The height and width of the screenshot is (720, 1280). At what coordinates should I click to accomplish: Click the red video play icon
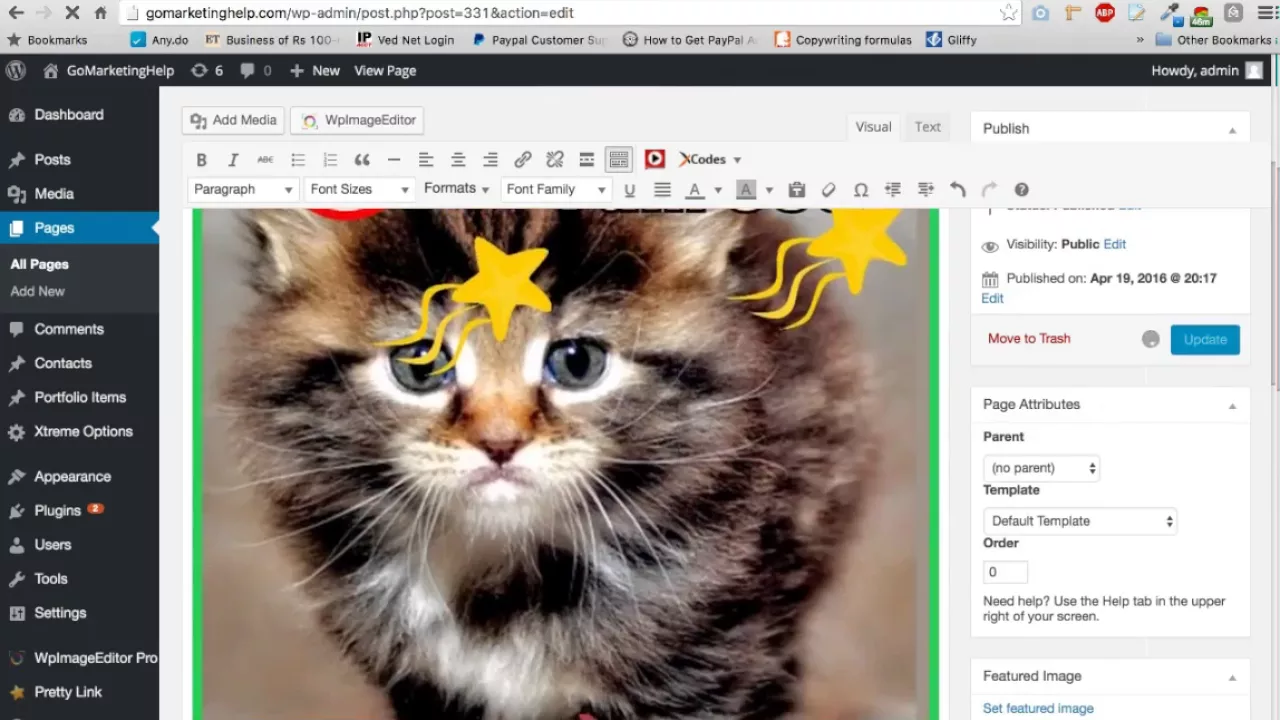pyautogui.click(x=655, y=159)
